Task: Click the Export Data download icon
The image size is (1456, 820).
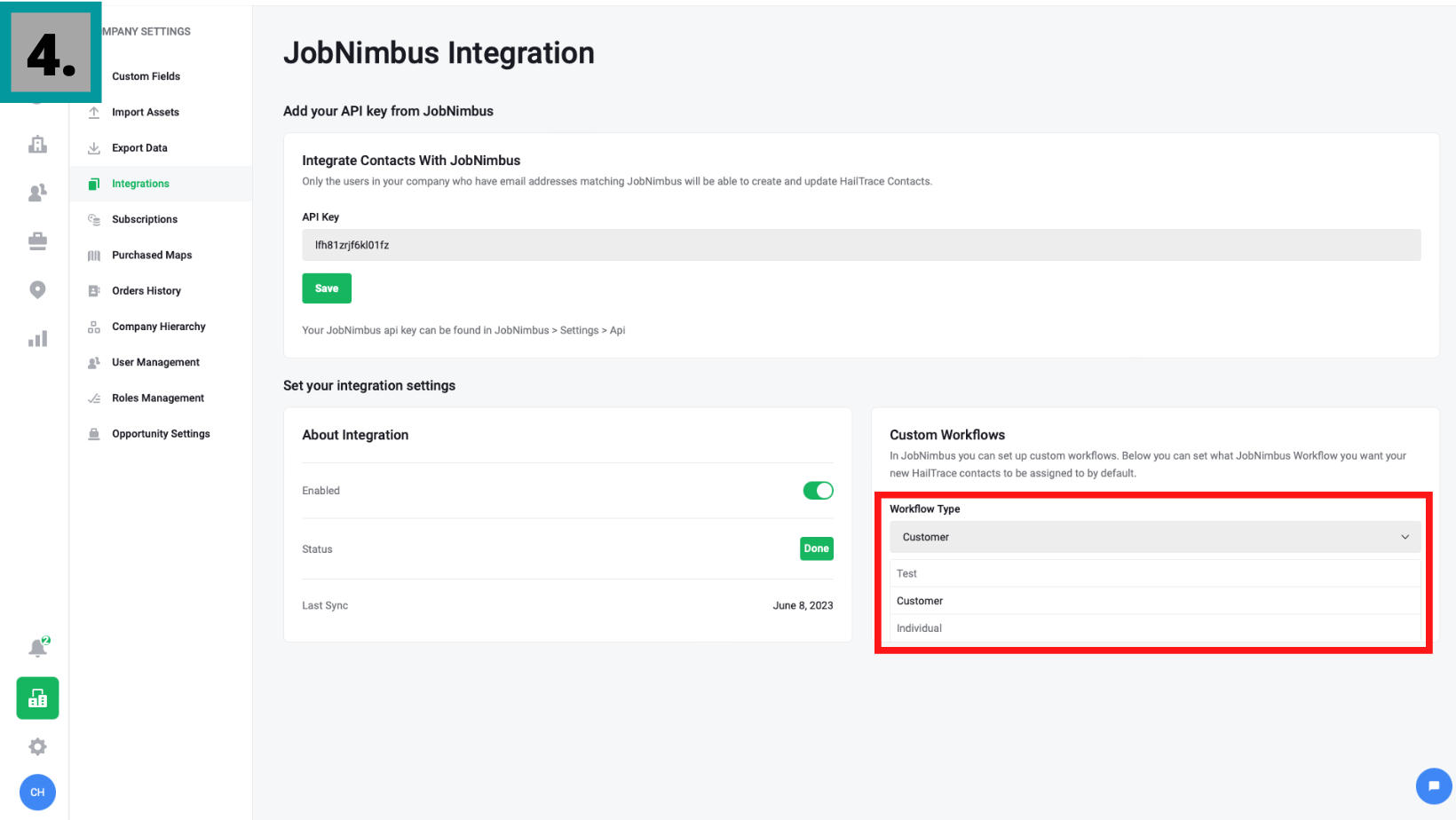Action: (x=94, y=148)
